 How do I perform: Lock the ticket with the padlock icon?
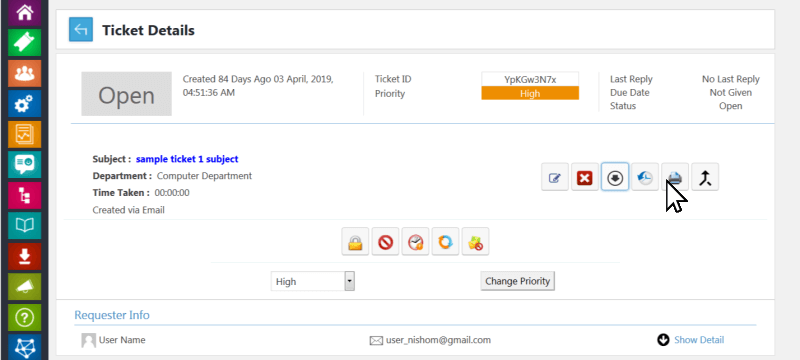pyautogui.click(x=355, y=242)
